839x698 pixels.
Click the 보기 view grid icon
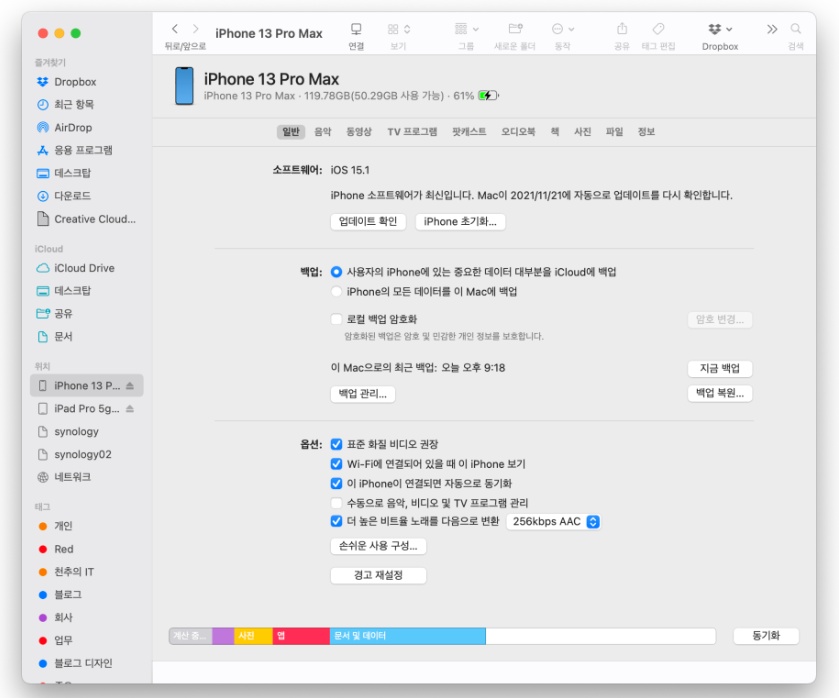click(x=393, y=29)
